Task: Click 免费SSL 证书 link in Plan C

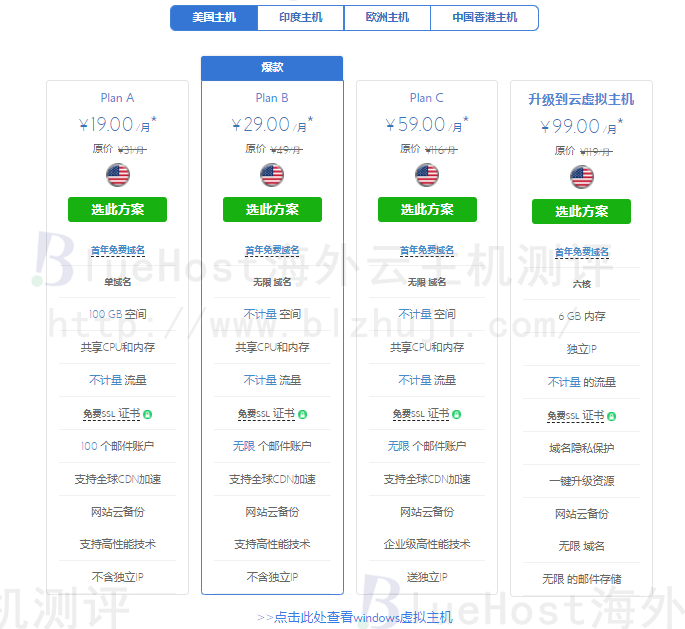Action: coord(421,414)
